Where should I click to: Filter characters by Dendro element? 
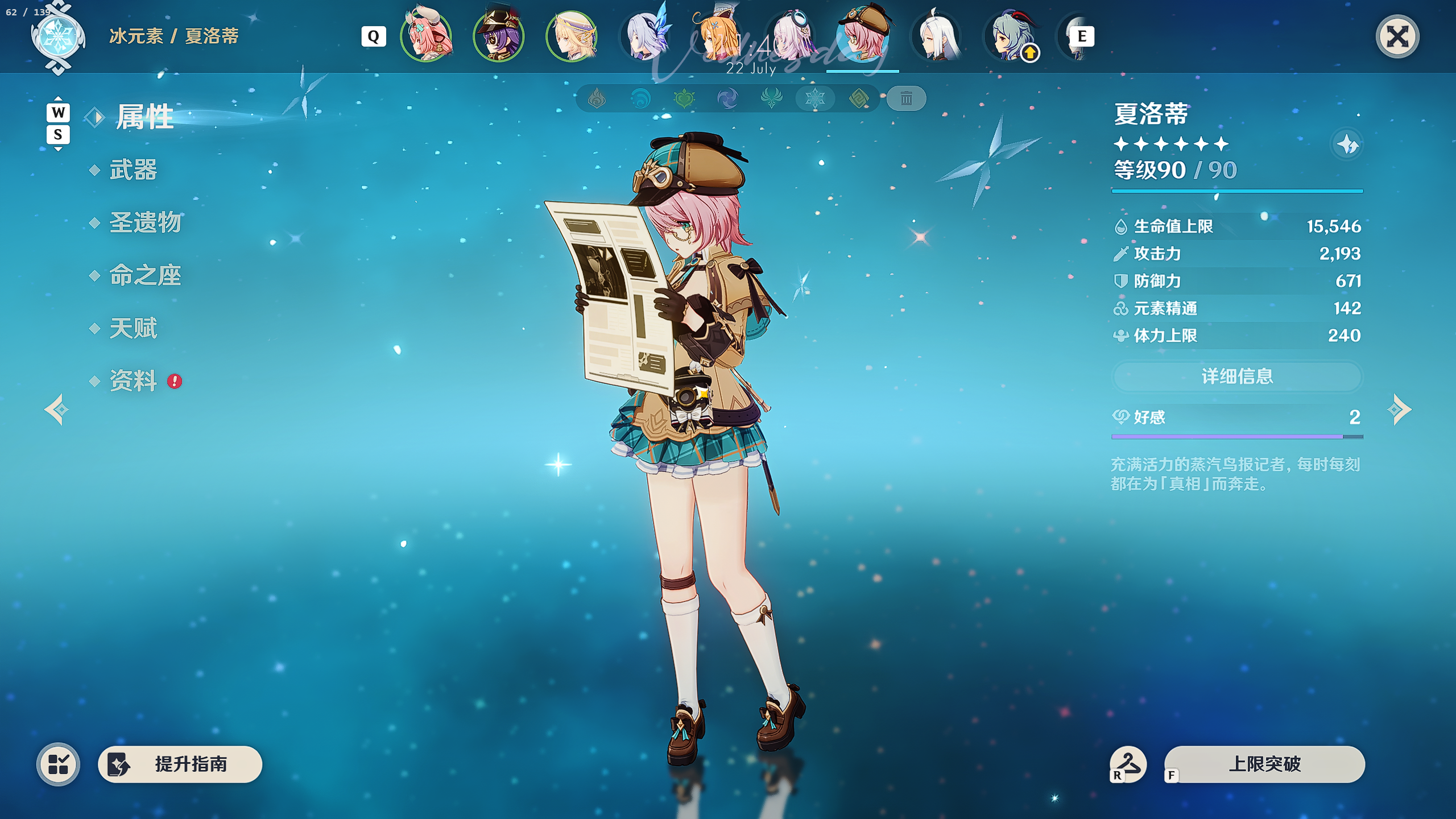[x=684, y=99]
